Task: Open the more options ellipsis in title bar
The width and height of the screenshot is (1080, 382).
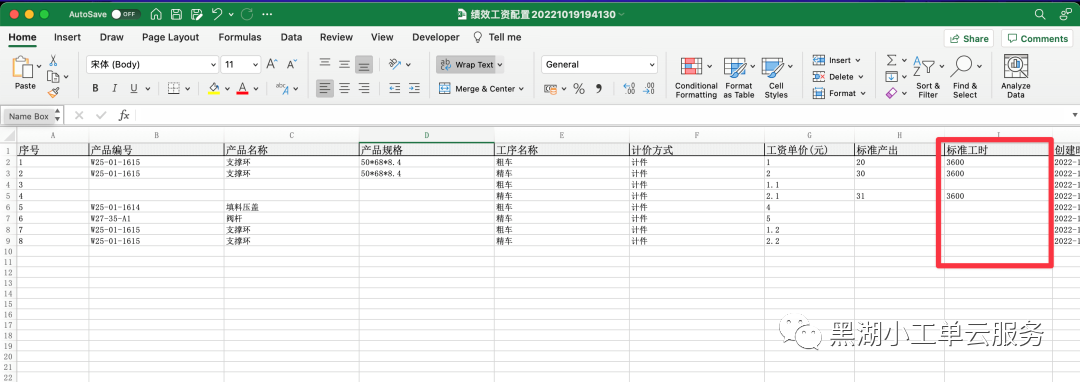Action: click(x=267, y=14)
